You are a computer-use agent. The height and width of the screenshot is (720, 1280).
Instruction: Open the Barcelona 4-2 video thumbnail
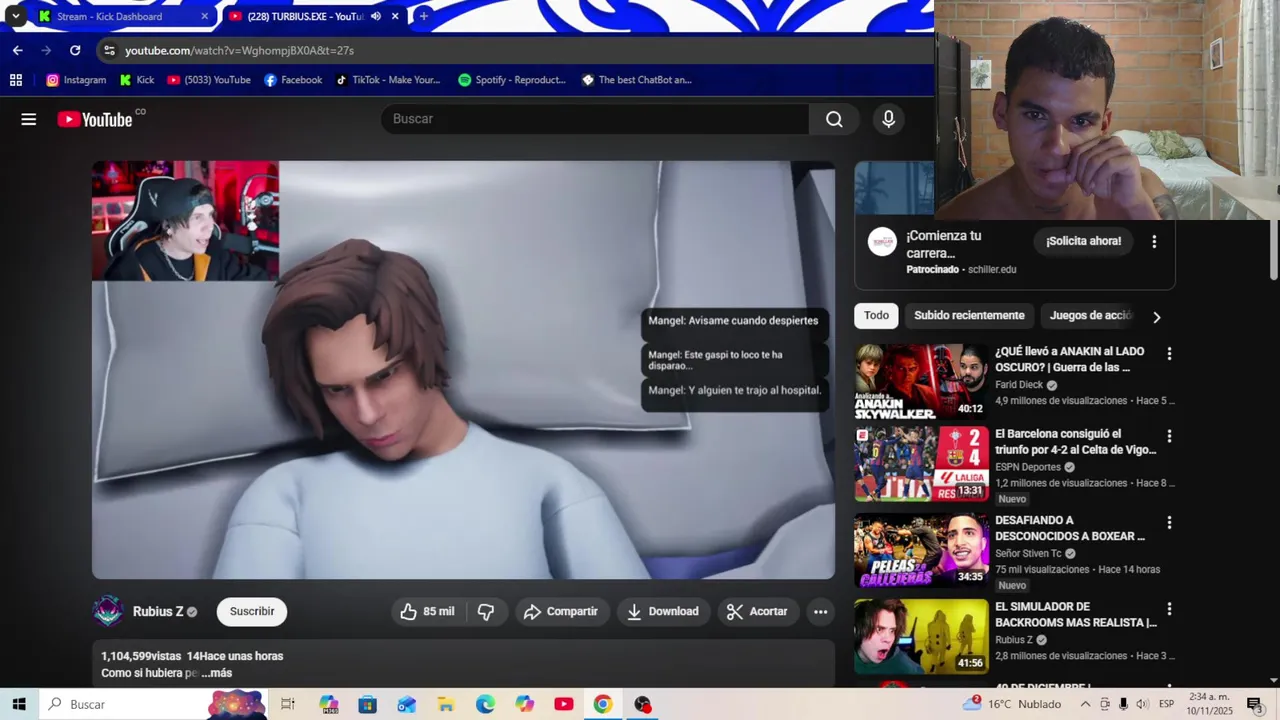click(921, 464)
